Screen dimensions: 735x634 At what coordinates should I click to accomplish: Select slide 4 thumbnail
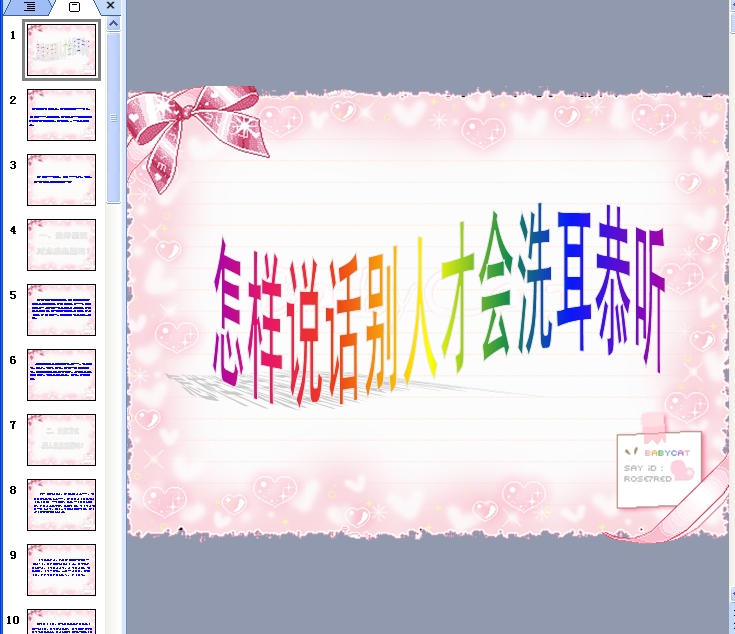click(x=61, y=245)
